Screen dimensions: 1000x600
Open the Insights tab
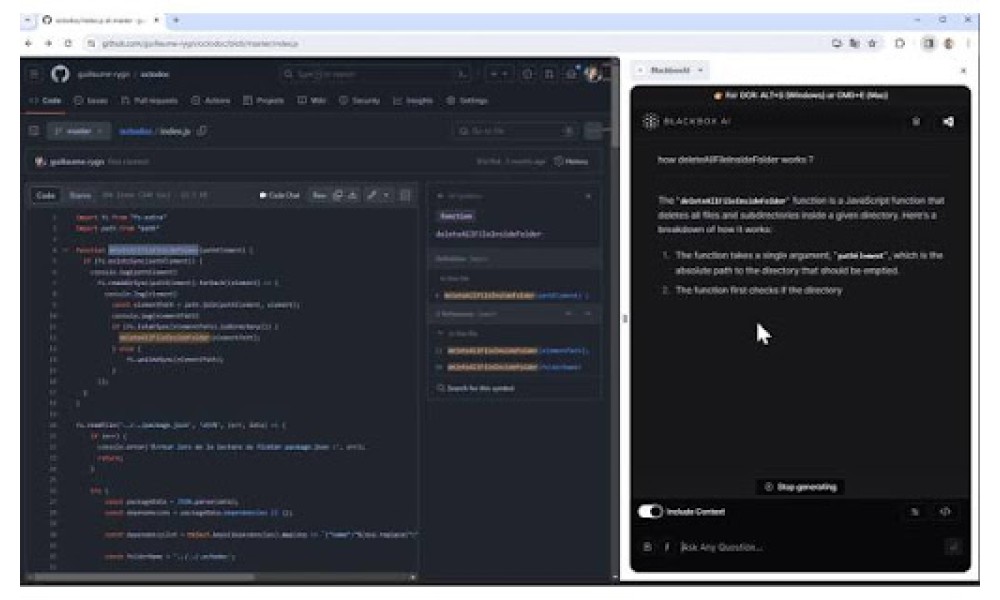[x=413, y=101]
